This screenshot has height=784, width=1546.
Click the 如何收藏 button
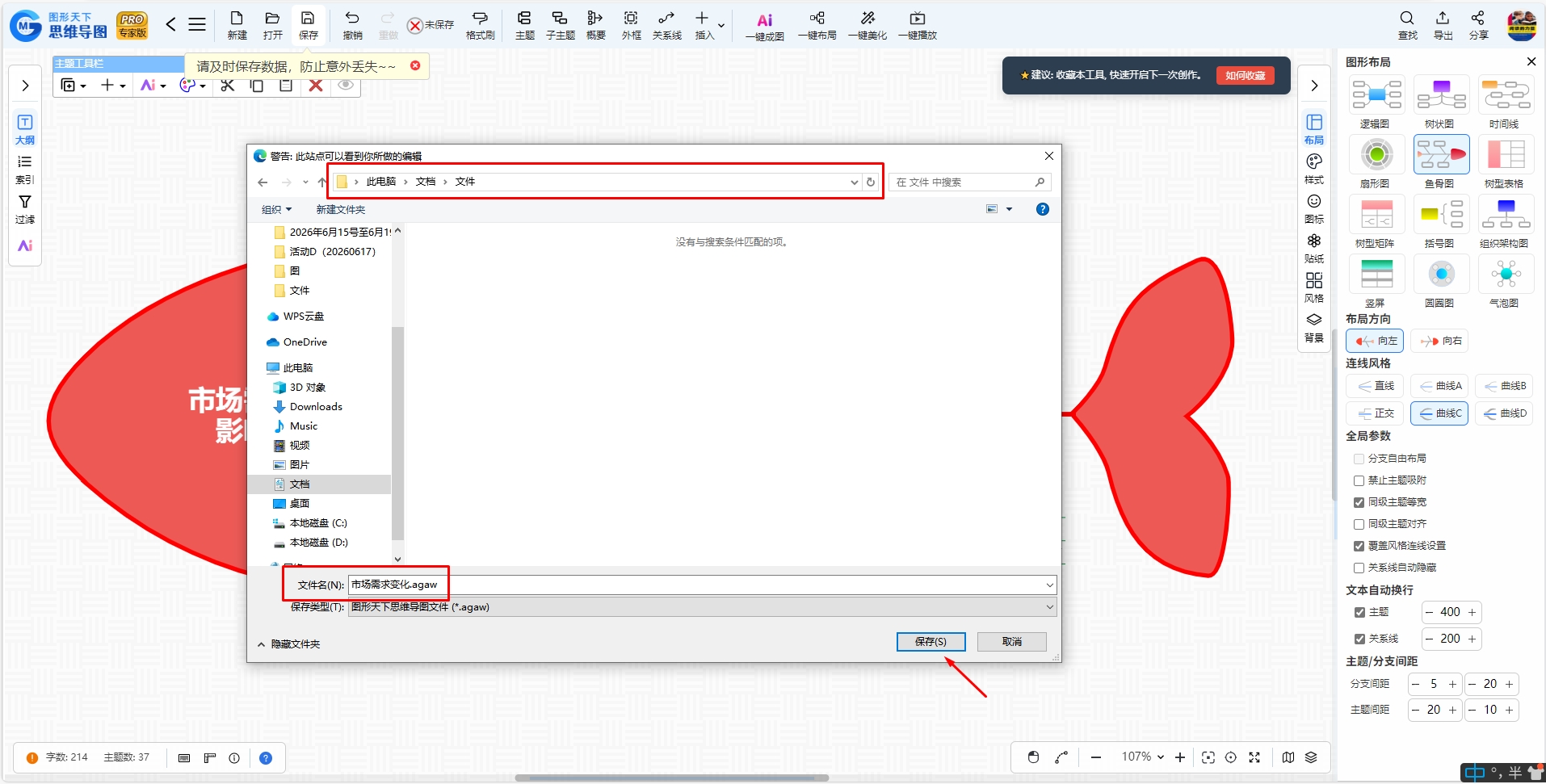point(1245,75)
